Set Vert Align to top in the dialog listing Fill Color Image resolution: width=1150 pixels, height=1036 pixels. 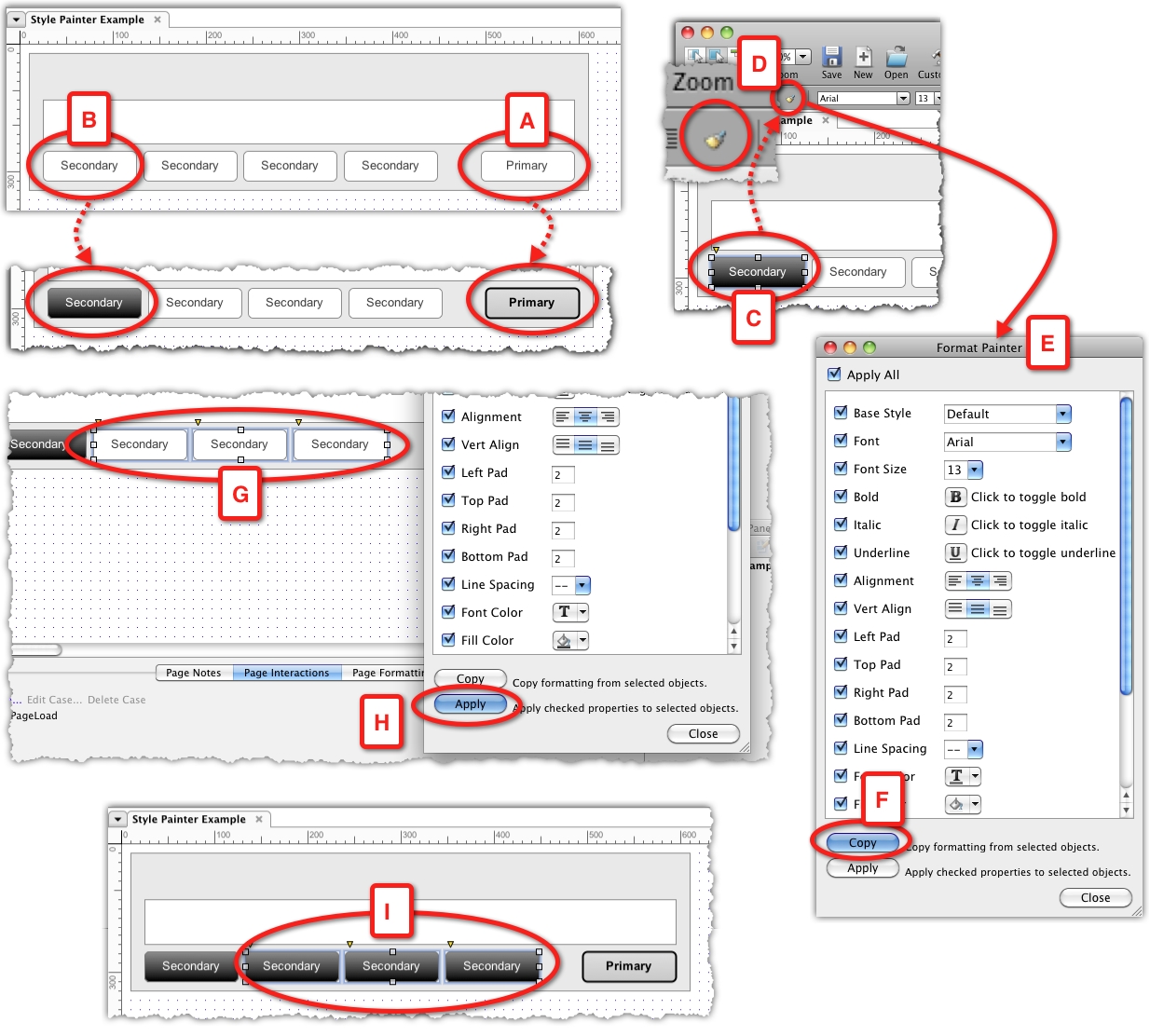pyautogui.click(x=563, y=444)
